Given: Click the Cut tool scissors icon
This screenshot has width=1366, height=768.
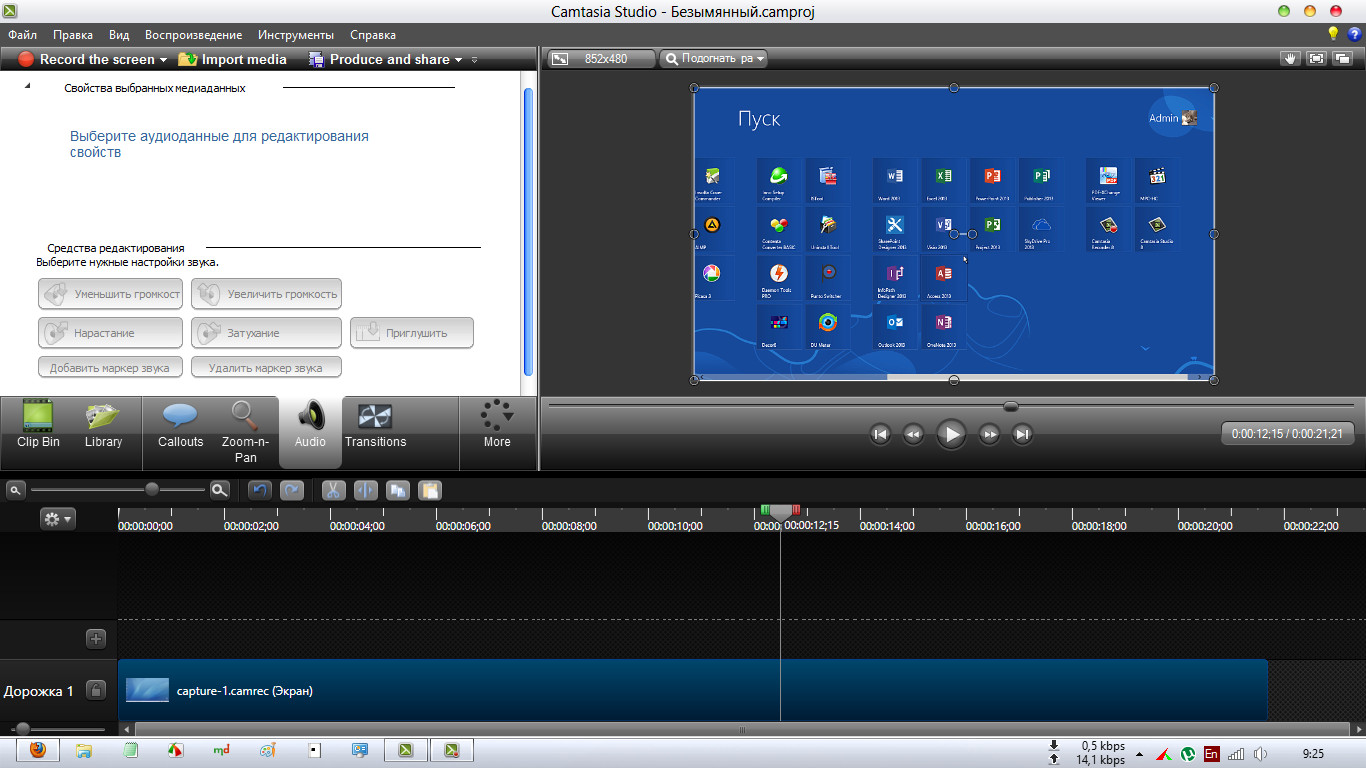Looking at the screenshot, I should 333,490.
